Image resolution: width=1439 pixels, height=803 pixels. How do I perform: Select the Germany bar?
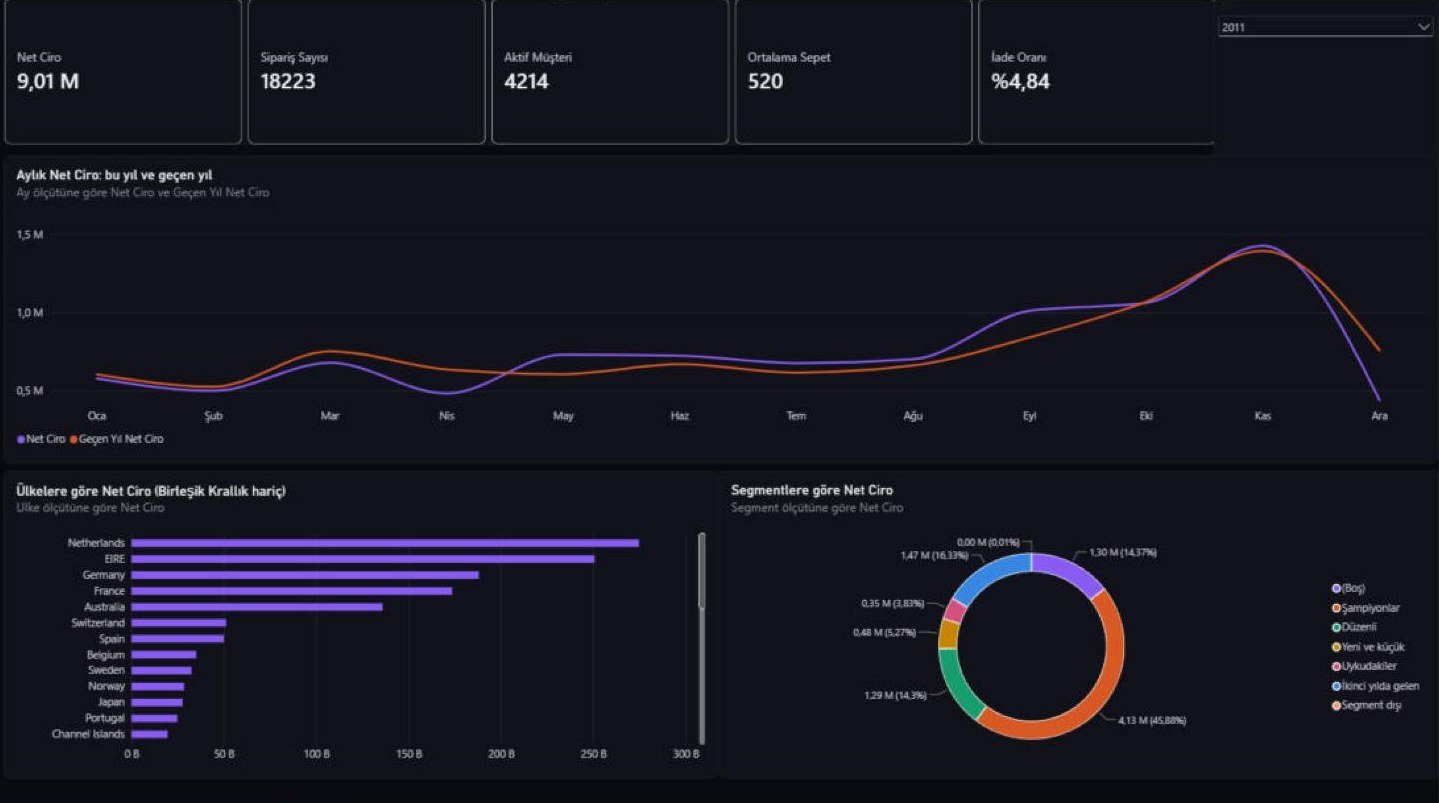click(305, 575)
